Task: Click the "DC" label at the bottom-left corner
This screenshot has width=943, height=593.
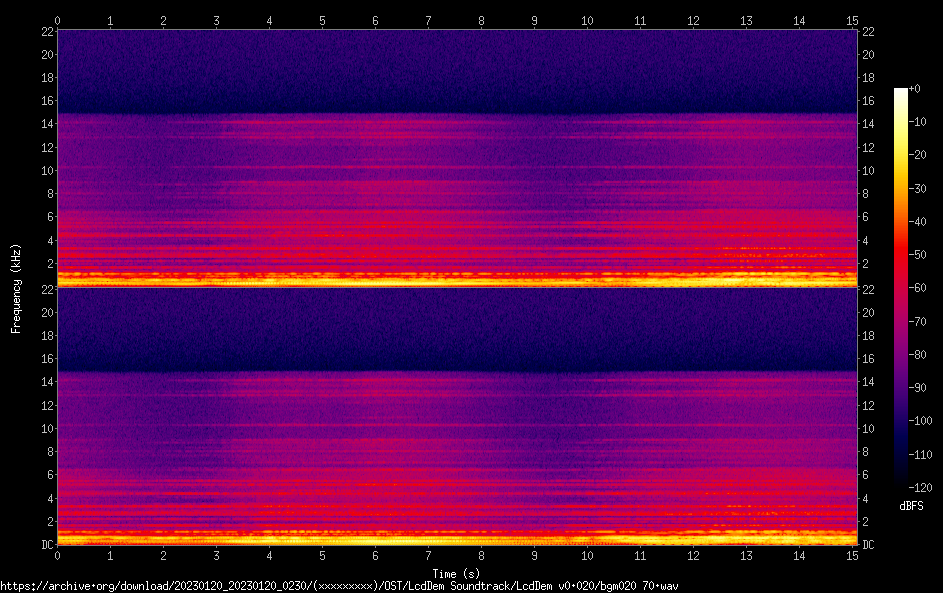Action: [46, 545]
